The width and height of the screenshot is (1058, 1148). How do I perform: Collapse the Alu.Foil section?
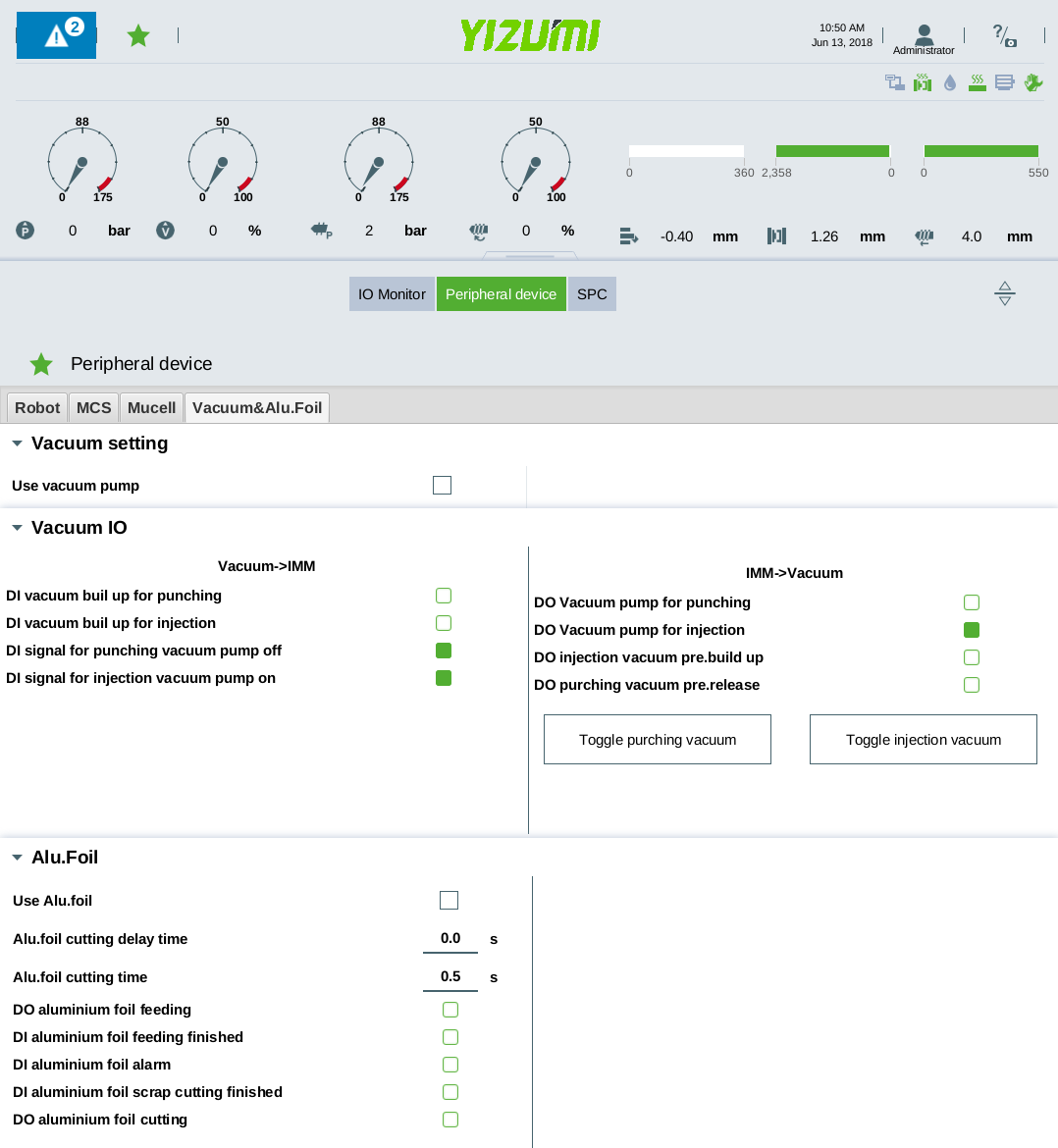click(x=17, y=858)
